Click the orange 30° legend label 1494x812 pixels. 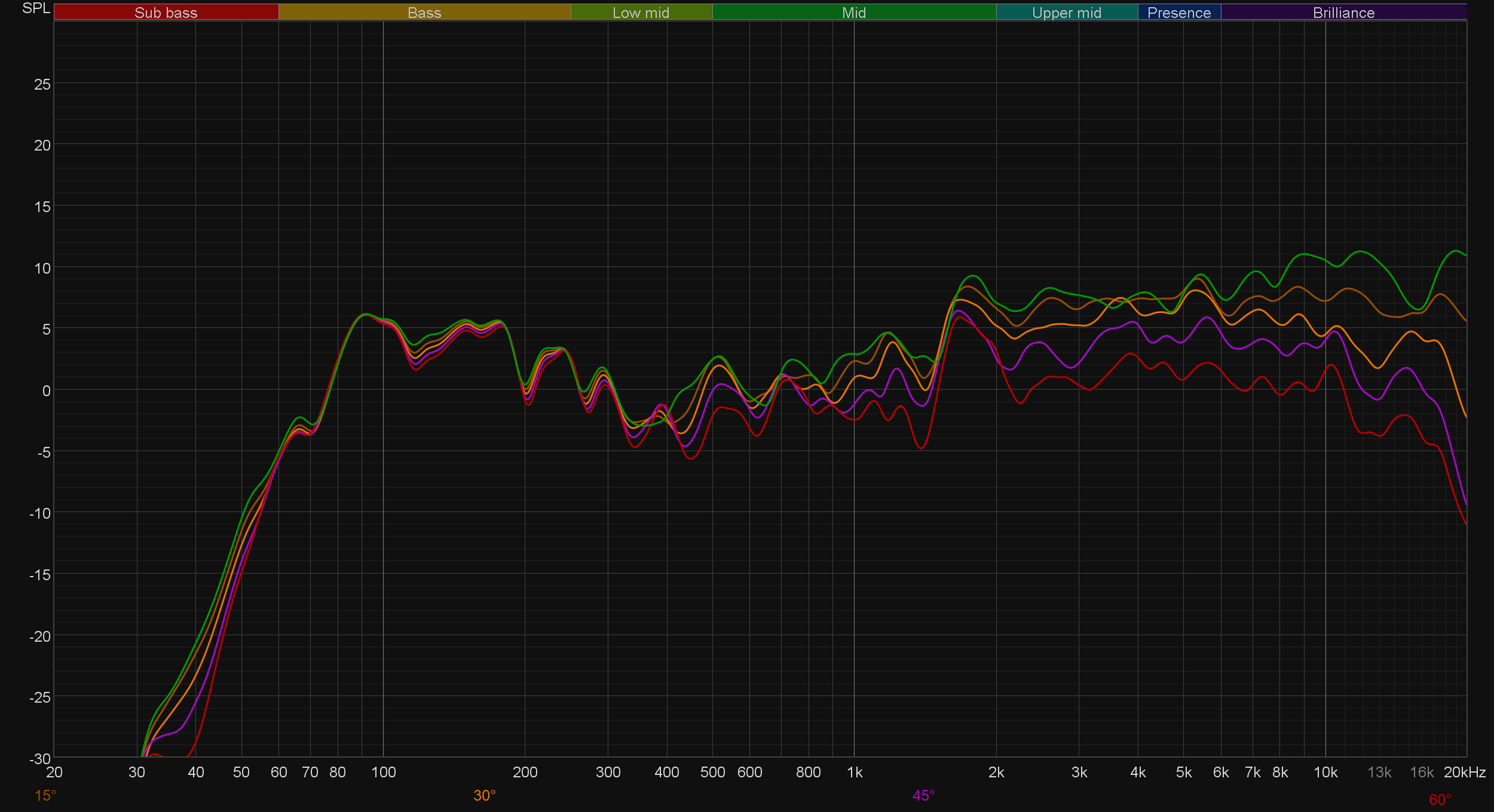484,795
